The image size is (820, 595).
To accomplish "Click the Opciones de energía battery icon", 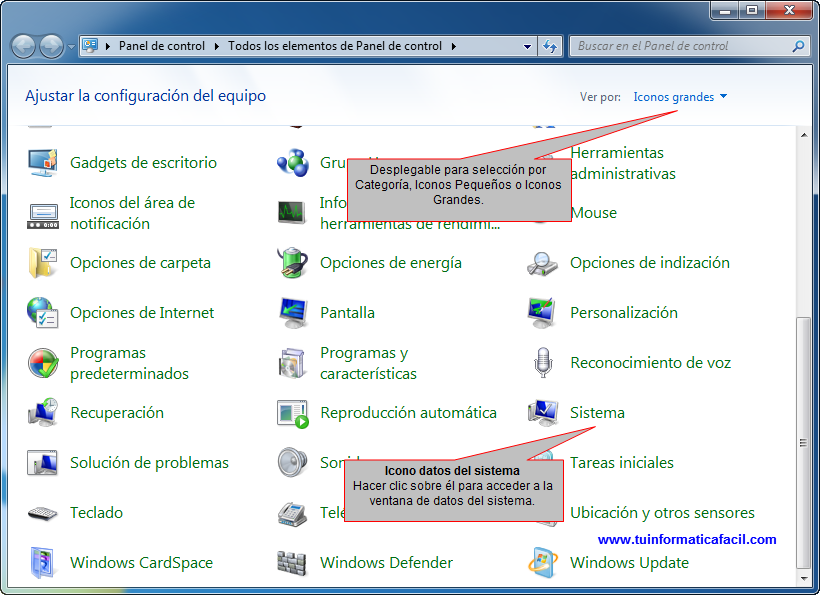I will (x=292, y=263).
